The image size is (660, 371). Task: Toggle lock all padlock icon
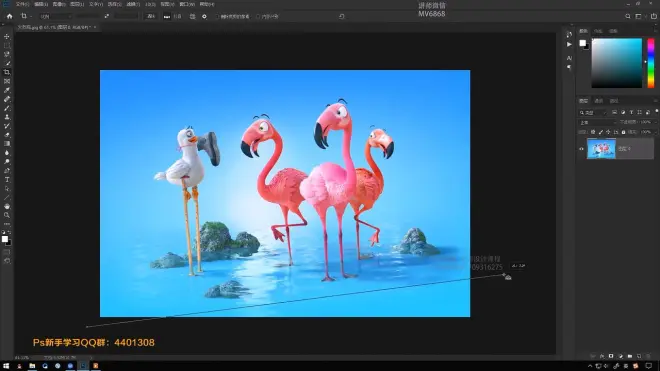click(623, 132)
